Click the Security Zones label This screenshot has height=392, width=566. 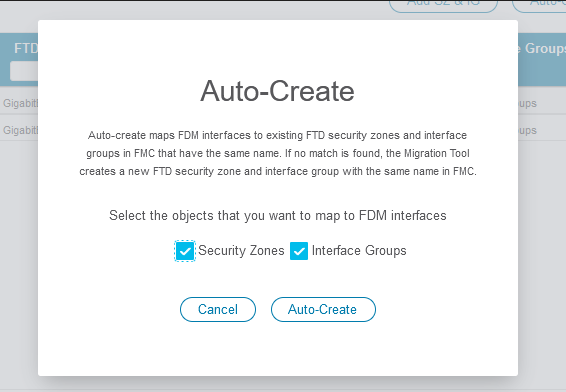241,251
